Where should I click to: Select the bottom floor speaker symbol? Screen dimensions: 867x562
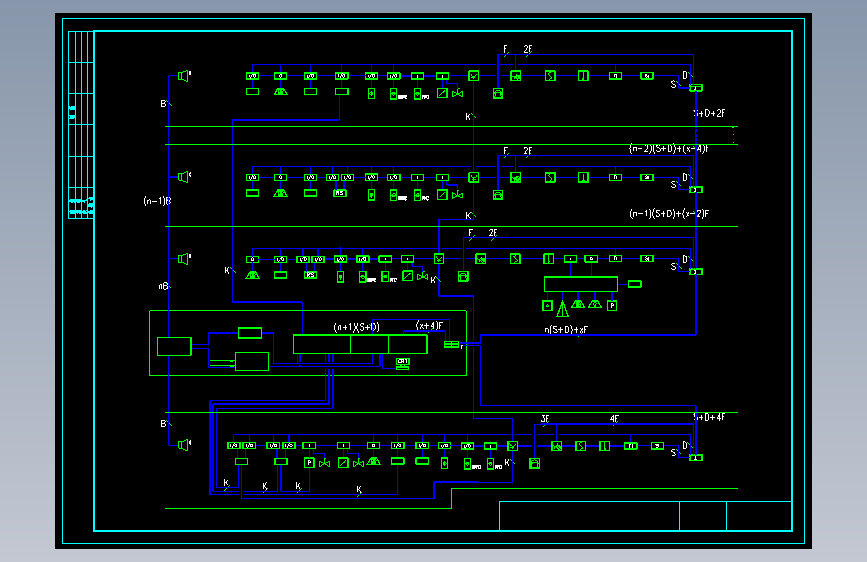pos(184,445)
